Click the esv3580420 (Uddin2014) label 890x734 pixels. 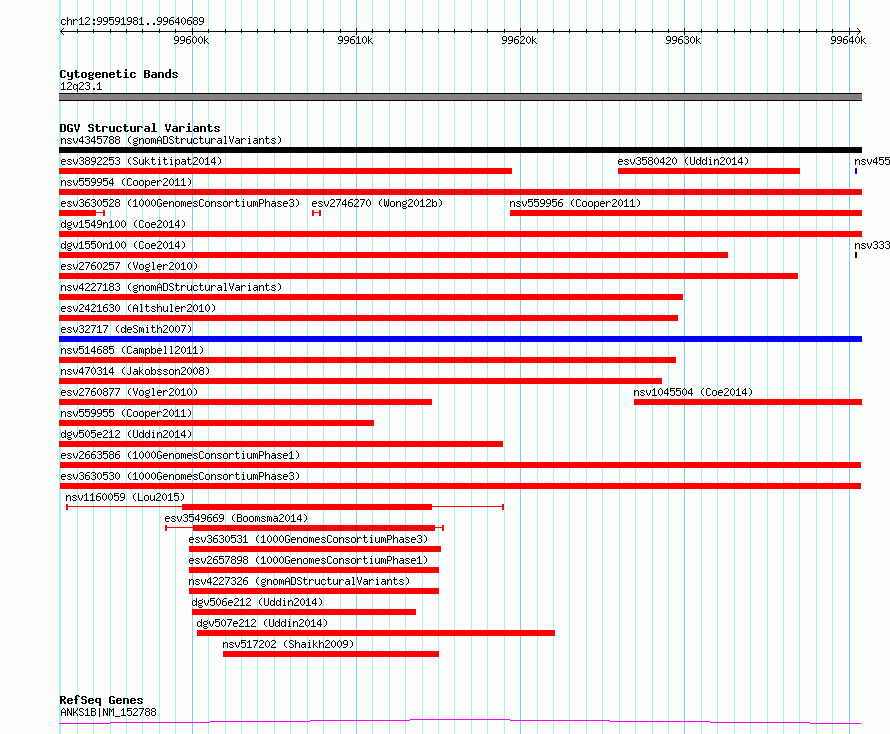(x=683, y=161)
